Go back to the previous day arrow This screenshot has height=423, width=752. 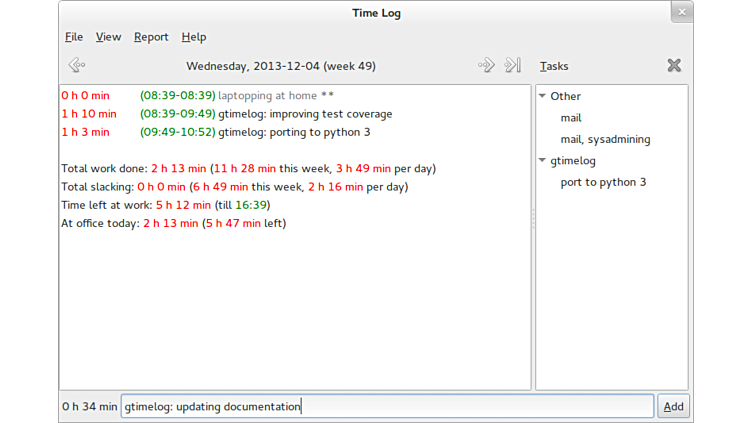[x=76, y=66]
